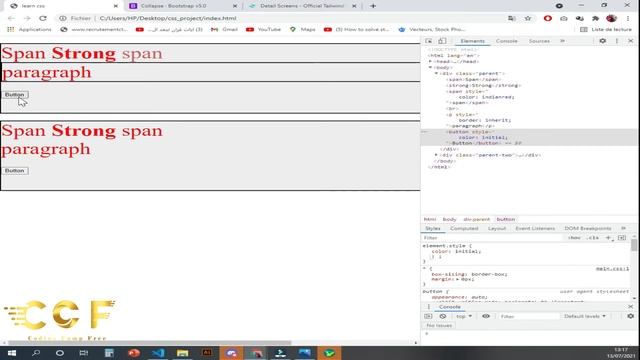This screenshot has height=360, width=640.
Task: Open the YouTube bookmark
Action: pyautogui.click(x=264, y=29)
